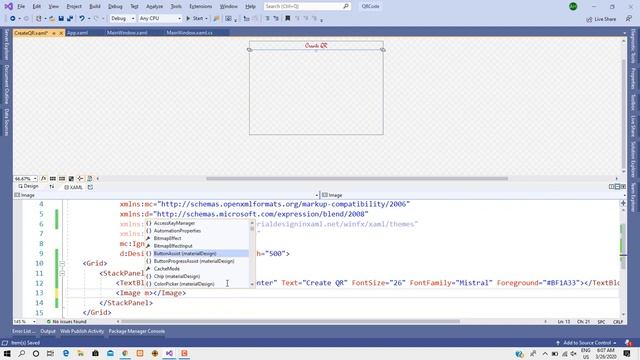Pin the CreateQR.xaml tab
Screen dimensions: 640x360
54,33
